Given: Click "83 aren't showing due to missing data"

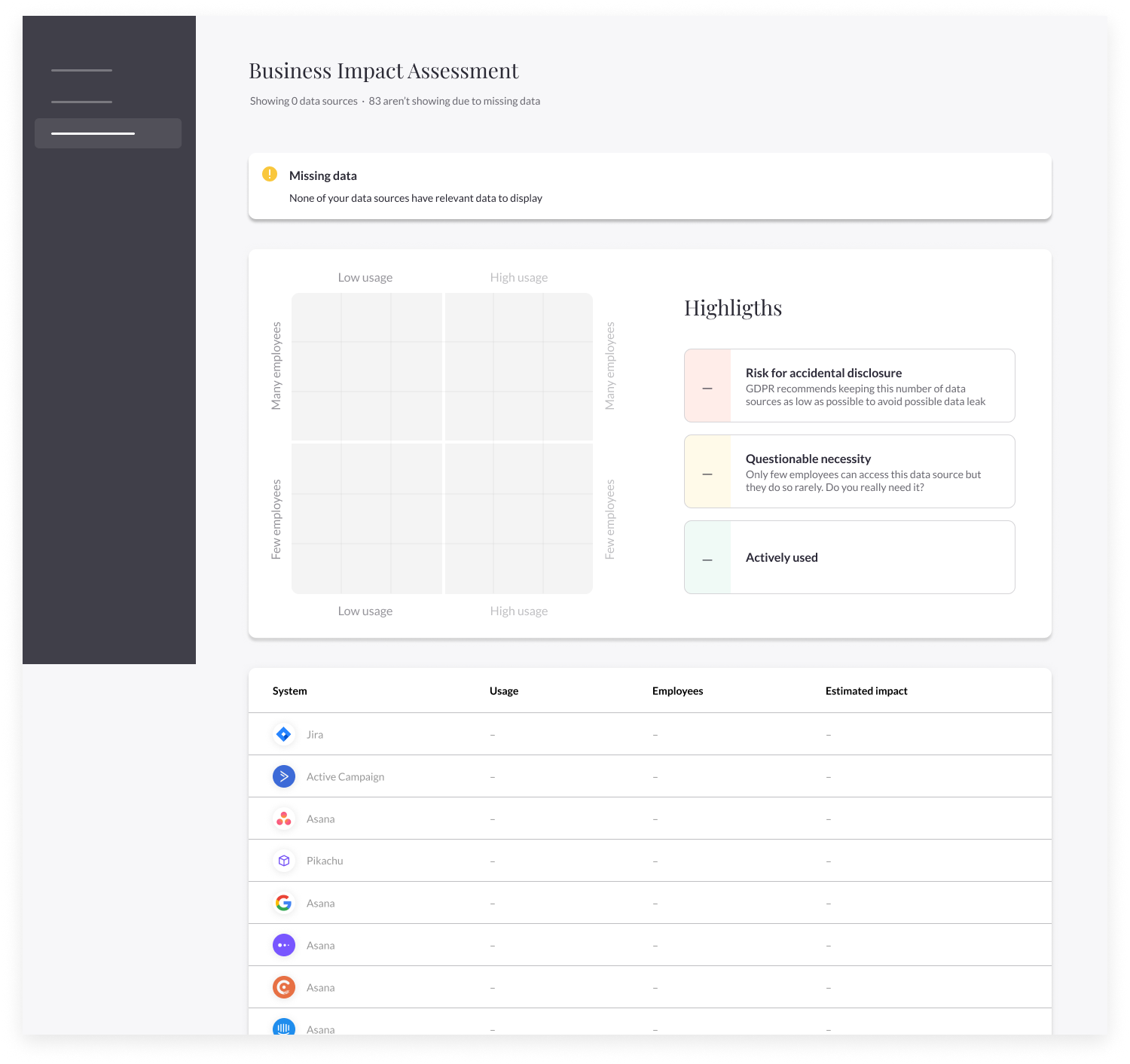Looking at the screenshot, I should 454,101.
